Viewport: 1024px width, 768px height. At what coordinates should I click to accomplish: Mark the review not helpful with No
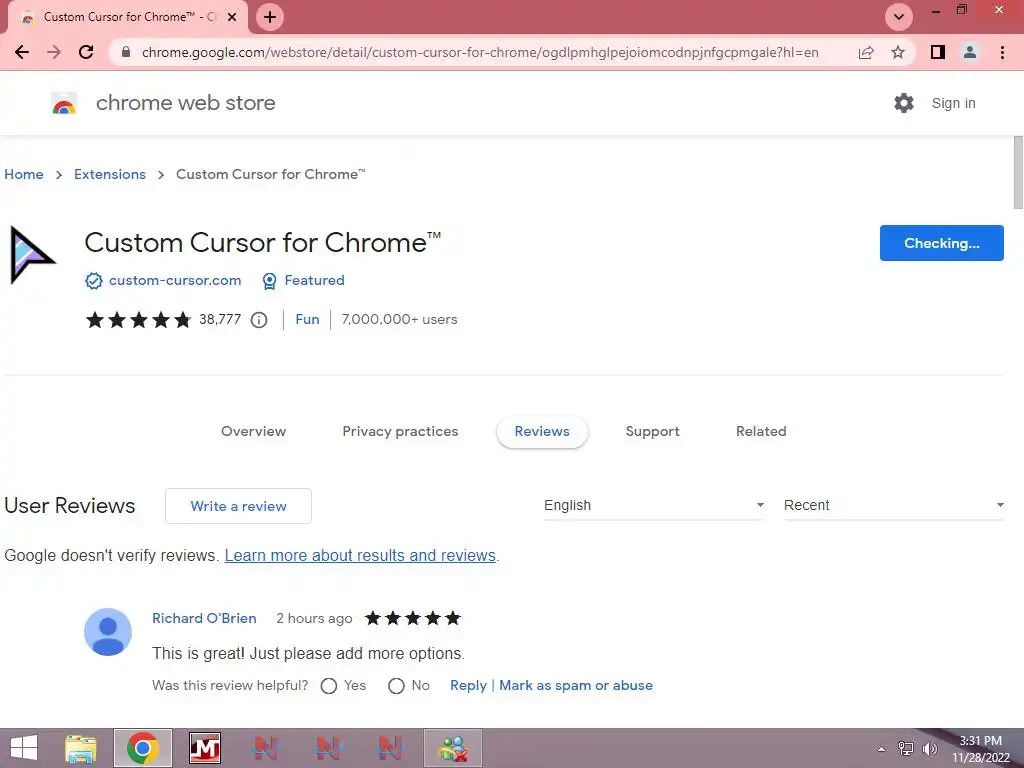point(396,686)
